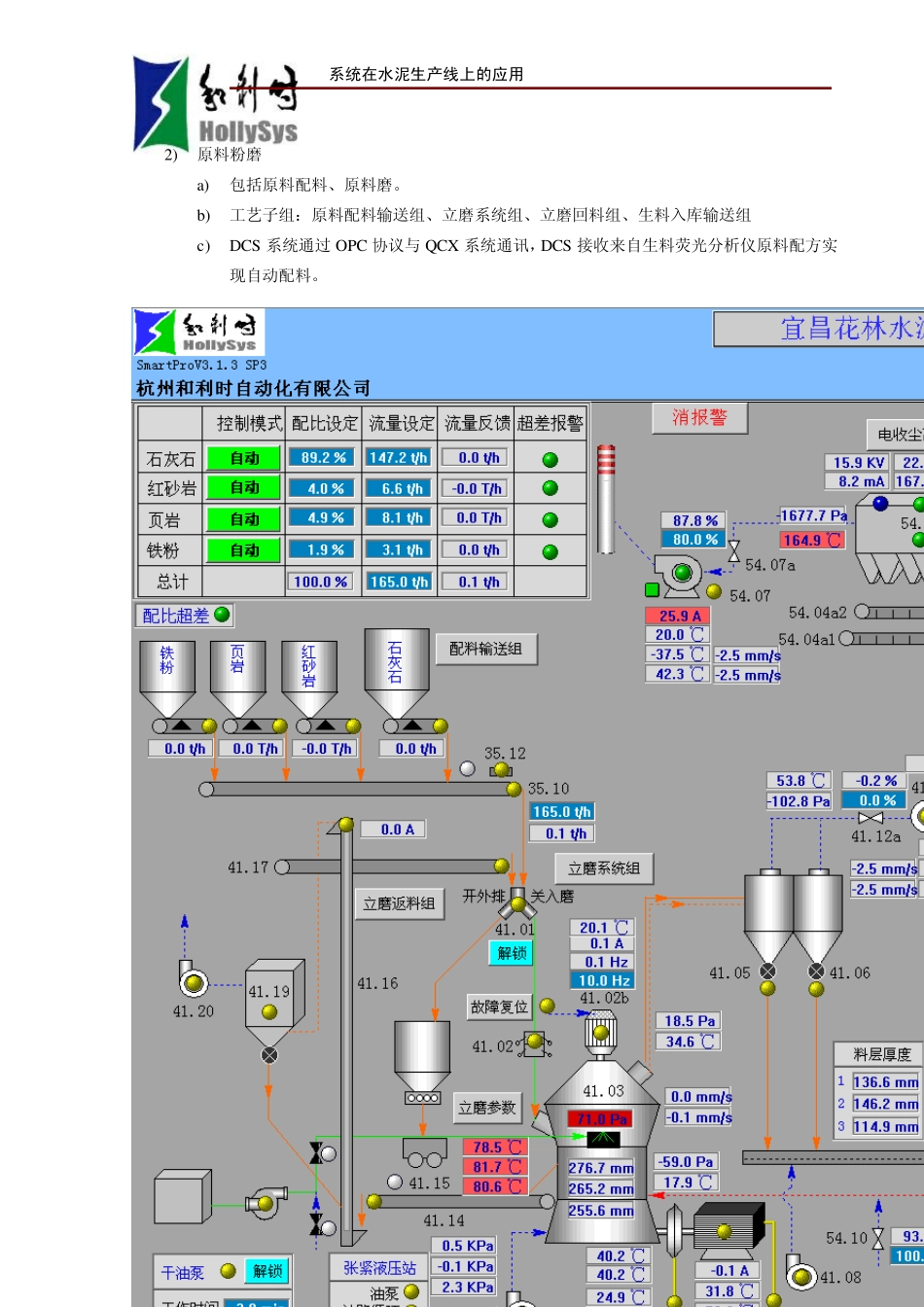Click the 80.0 % damper setpoint
Screen dimensions: 924x1307
pos(693,540)
